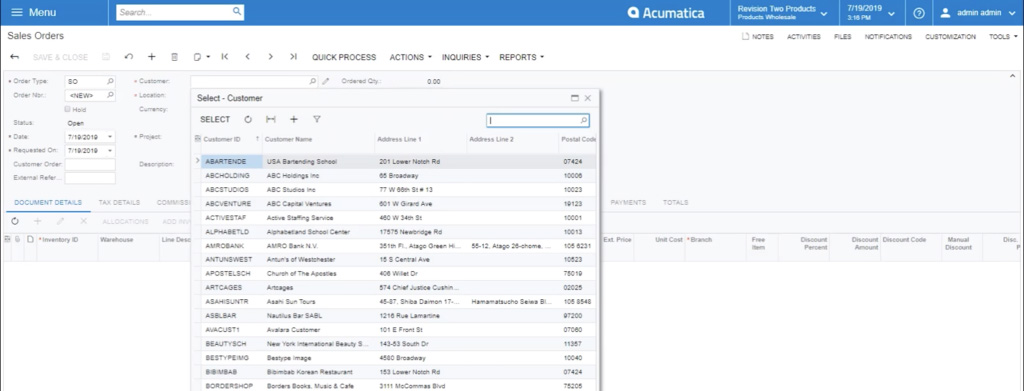The width and height of the screenshot is (1024, 391).
Task: Click the Customer Order input field
Action: click(90, 164)
